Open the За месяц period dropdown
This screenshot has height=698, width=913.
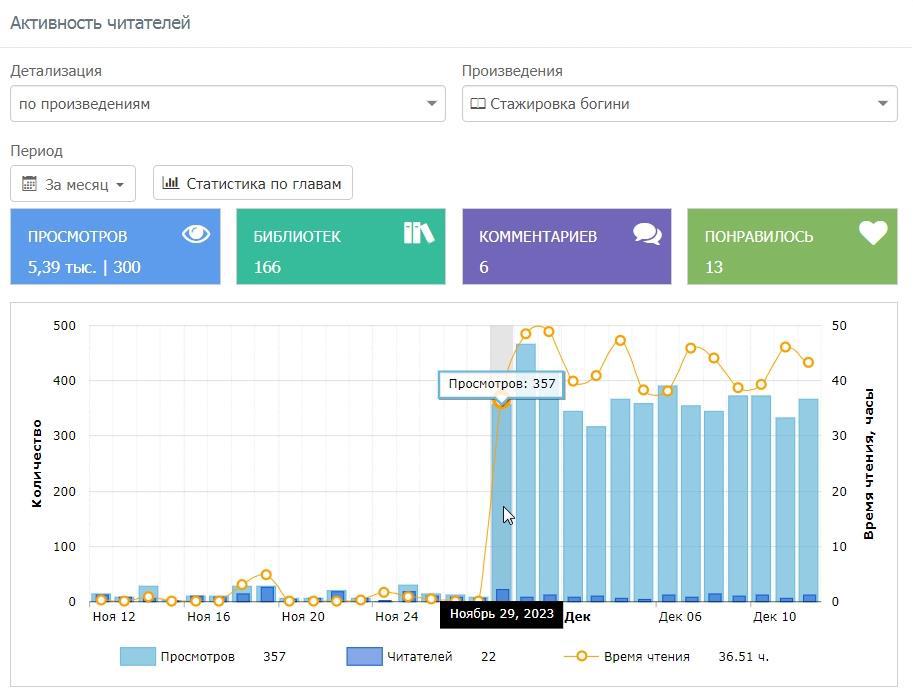[73, 184]
